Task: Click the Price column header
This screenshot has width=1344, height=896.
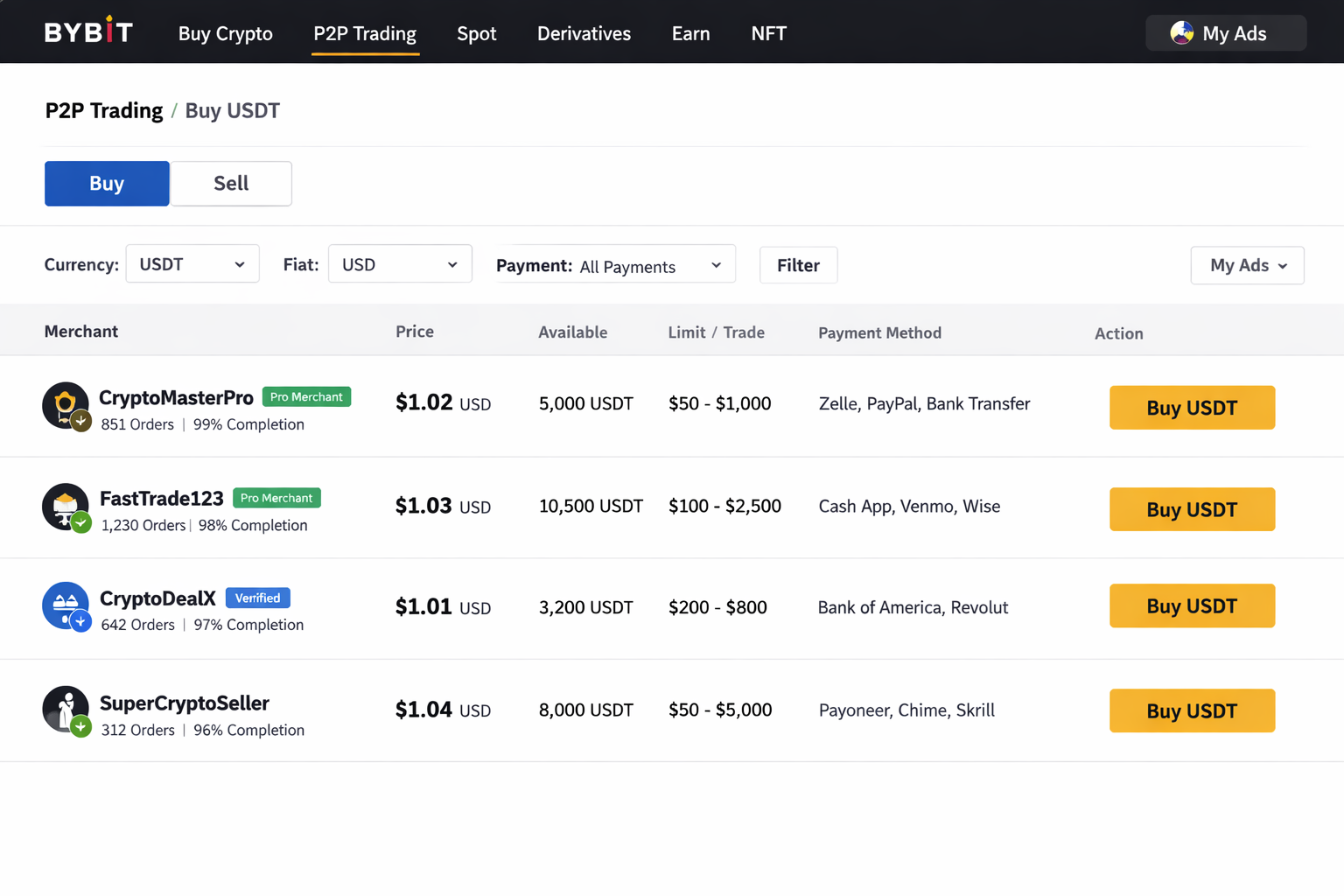Action: 415,332
